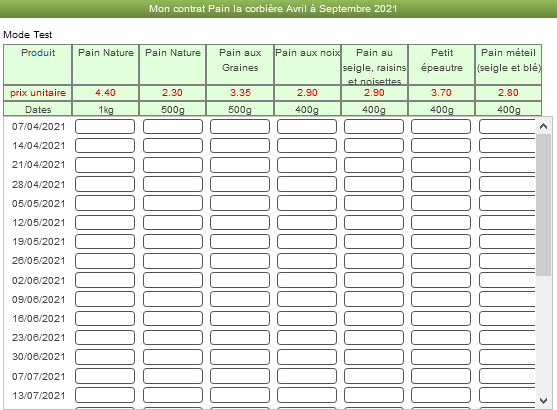This screenshot has height=410, width=557.
Task: Select Pain Nature 500g field for 14/04/2021
Action: (x=173, y=146)
